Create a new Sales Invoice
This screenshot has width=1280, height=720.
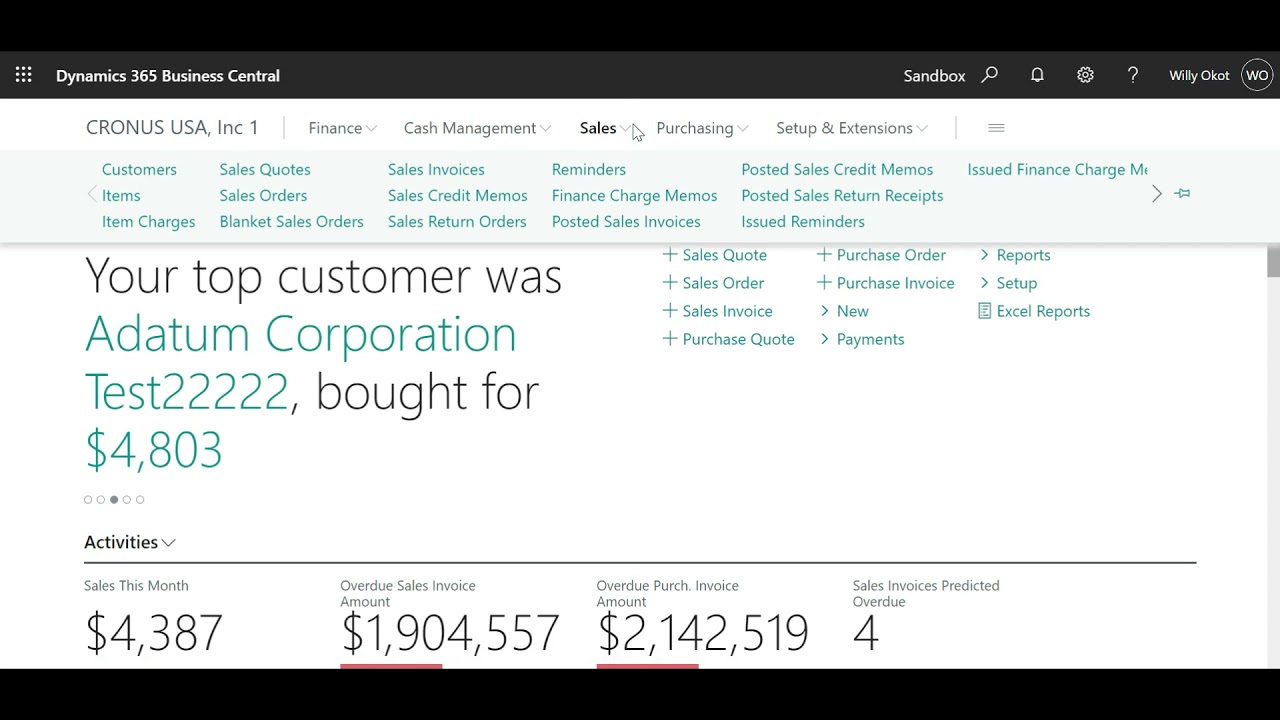[717, 311]
